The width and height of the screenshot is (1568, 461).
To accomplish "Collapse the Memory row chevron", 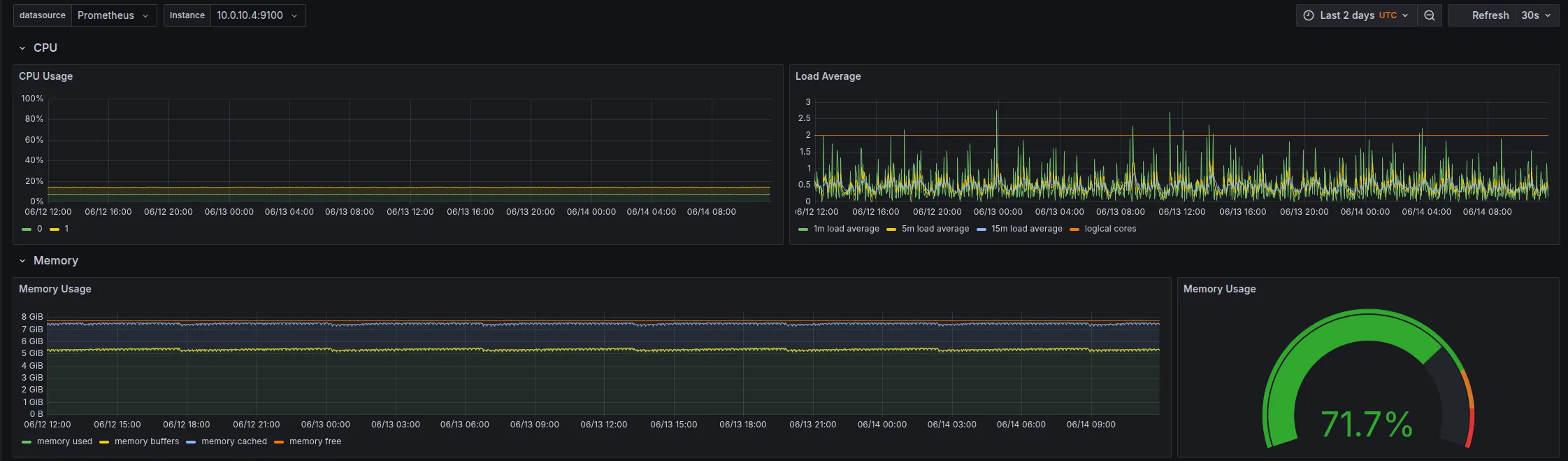I will click(22, 261).
